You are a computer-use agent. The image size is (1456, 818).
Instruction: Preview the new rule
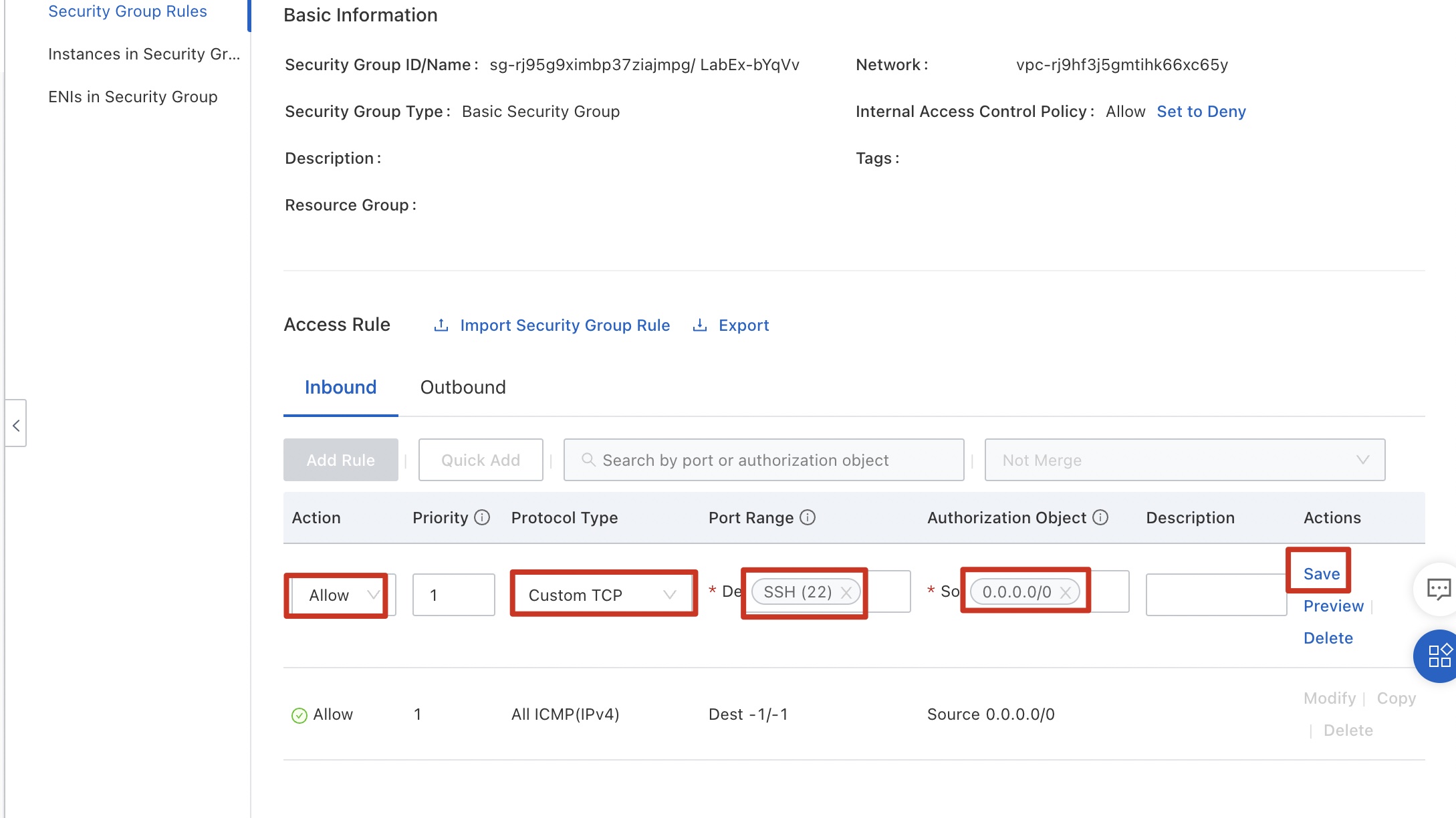[1333, 606]
